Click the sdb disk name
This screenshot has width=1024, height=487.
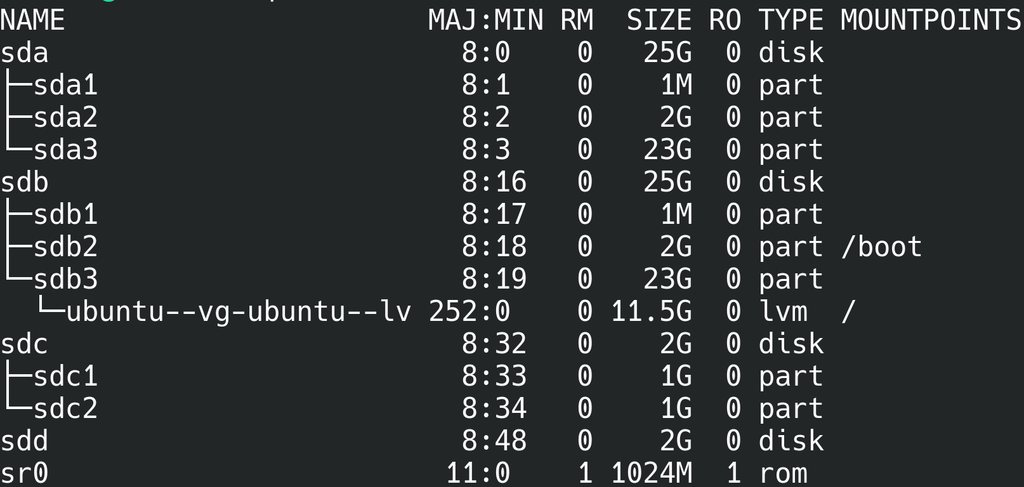[24, 182]
